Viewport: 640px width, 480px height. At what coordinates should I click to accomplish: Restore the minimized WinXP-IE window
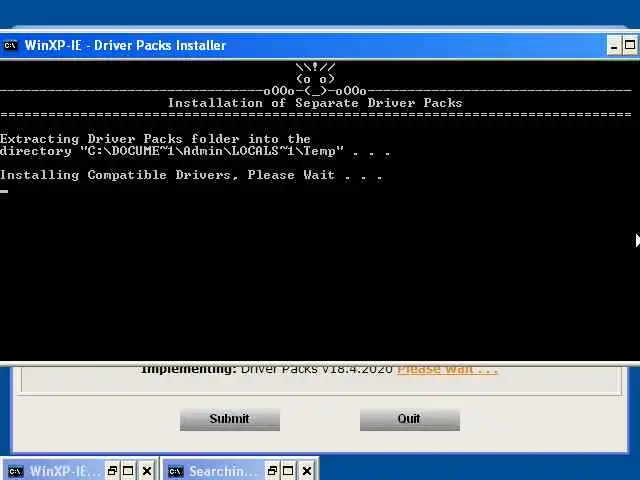(112, 471)
